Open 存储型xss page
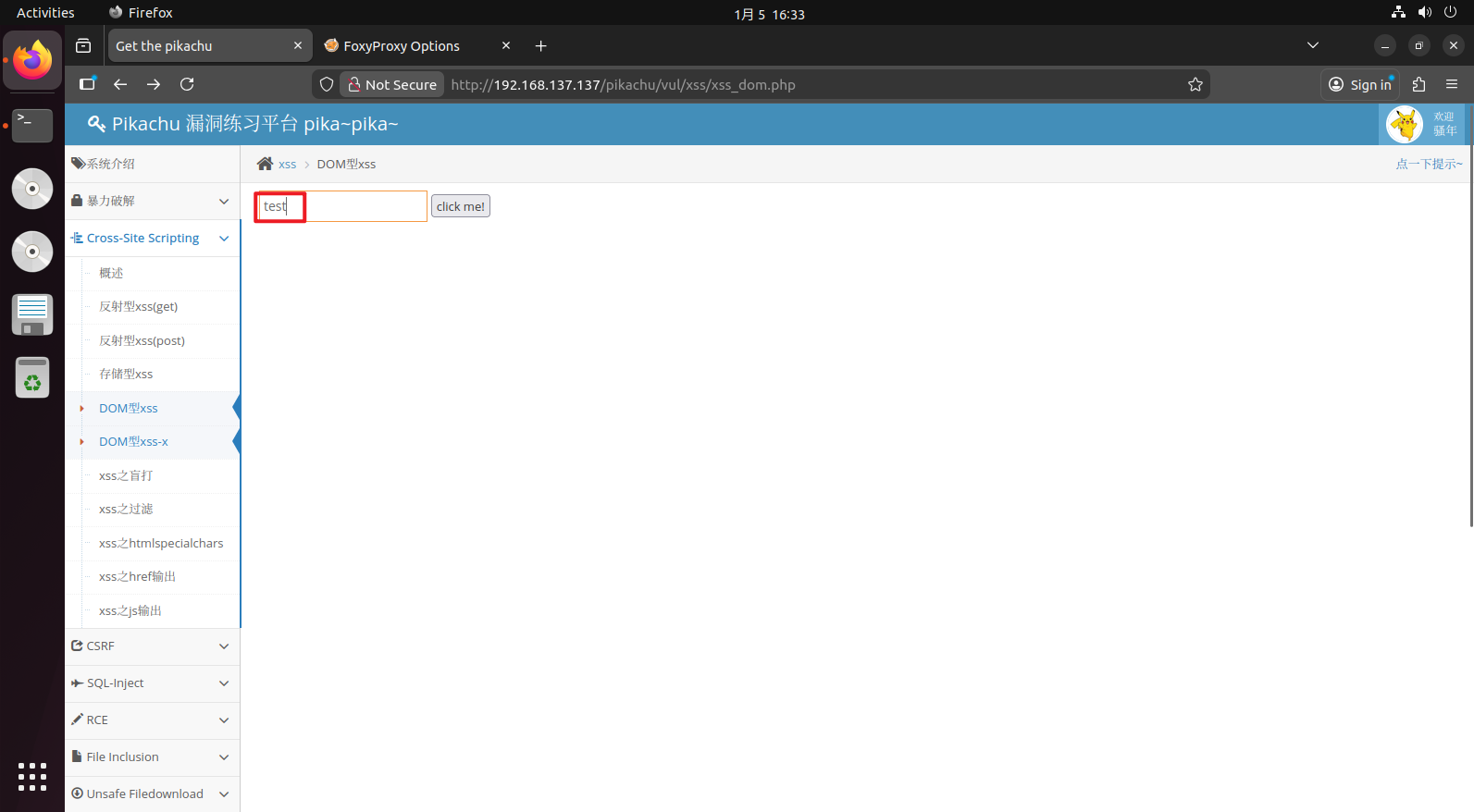This screenshot has height=812, width=1474. (x=126, y=374)
